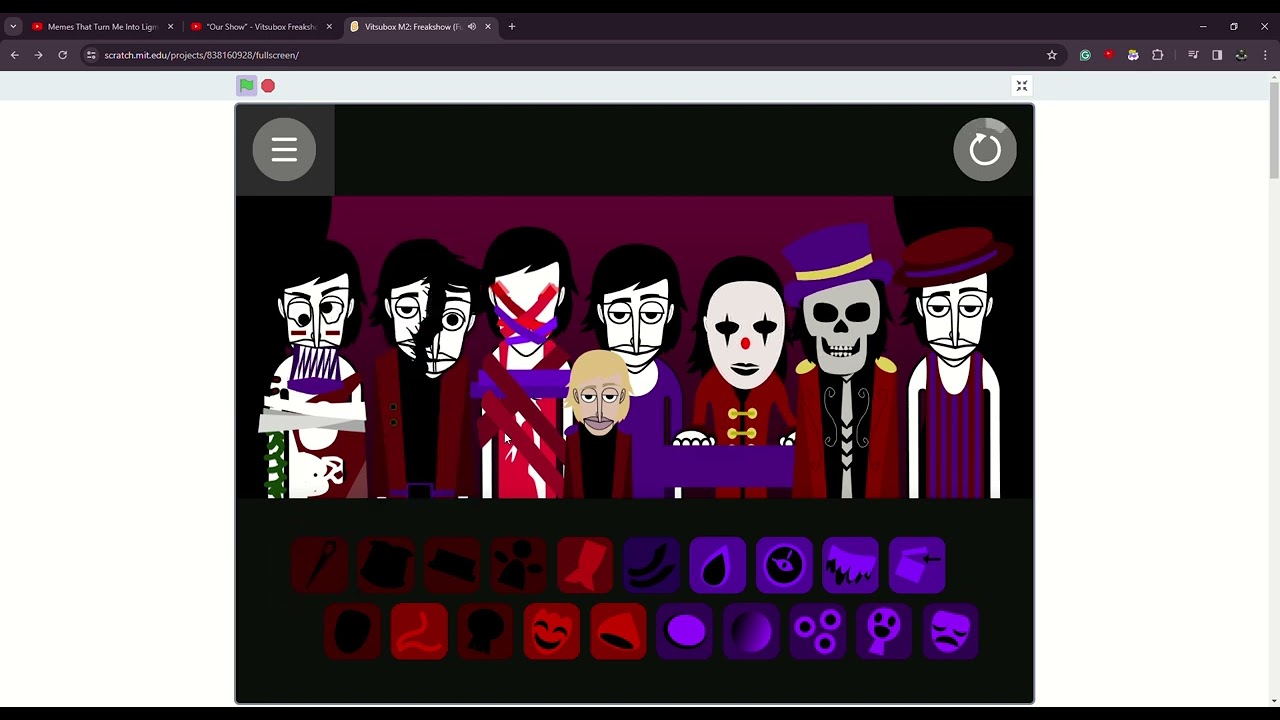The height and width of the screenshot is (720, 1280).
Task: Select the purple dripping fringe sound icon
Action: pyautogui.click(x=850, y=566)
